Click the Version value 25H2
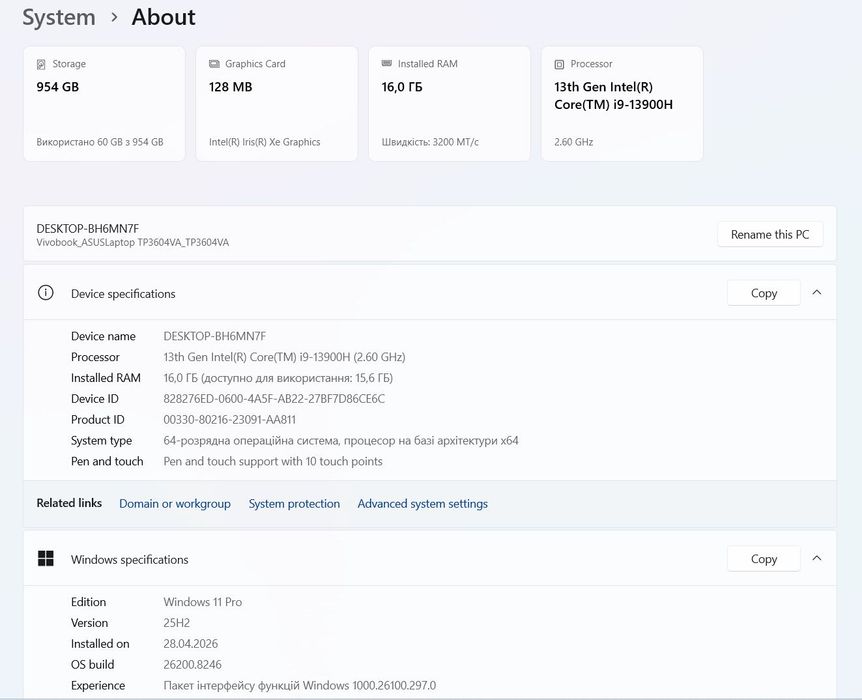862x700 pixels. click(x=176, y=622)
